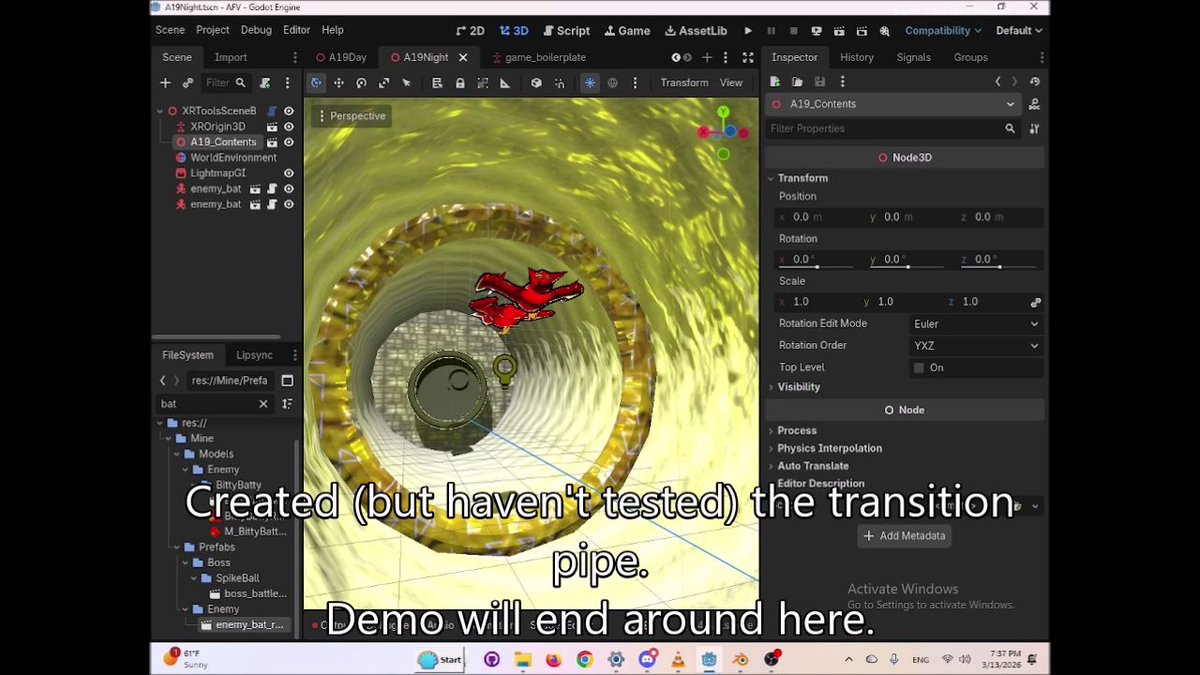Screen dimensions: 1200x675
Task: Select the WorldEnvironment node in the tree
Action: coord(233,158)
